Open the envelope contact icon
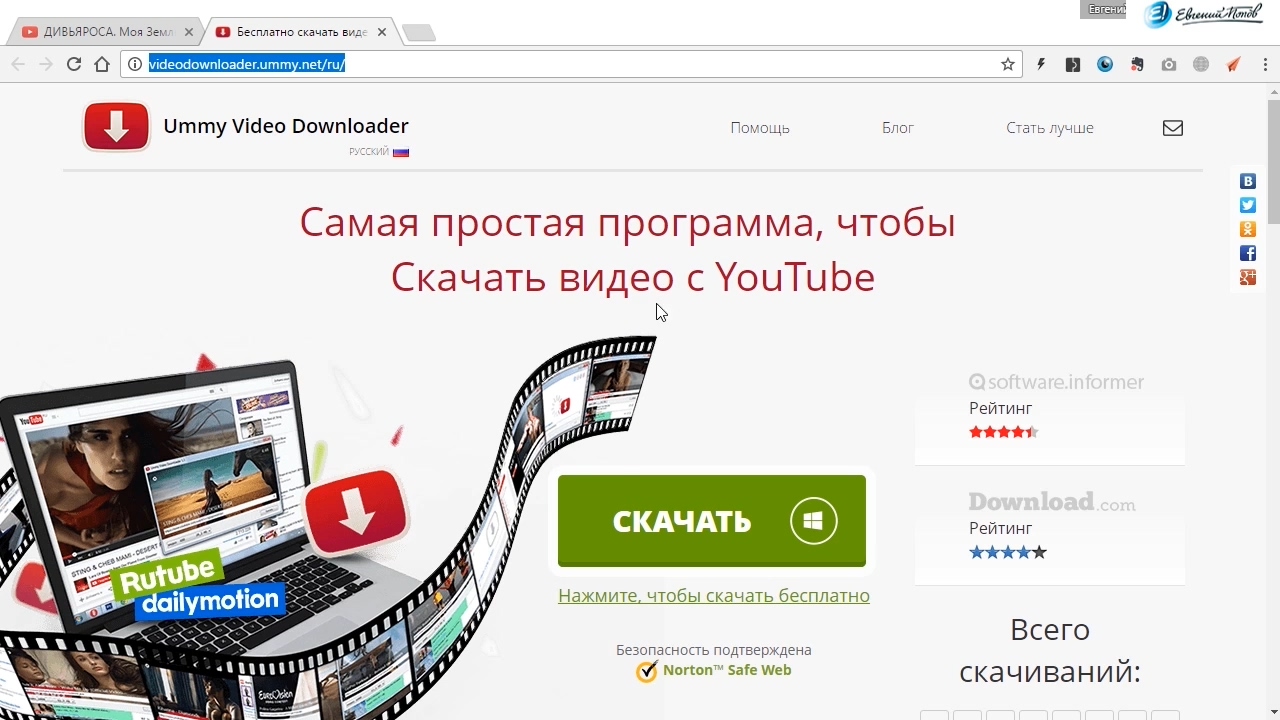The image size is (1280, 720). point(1173,128)
